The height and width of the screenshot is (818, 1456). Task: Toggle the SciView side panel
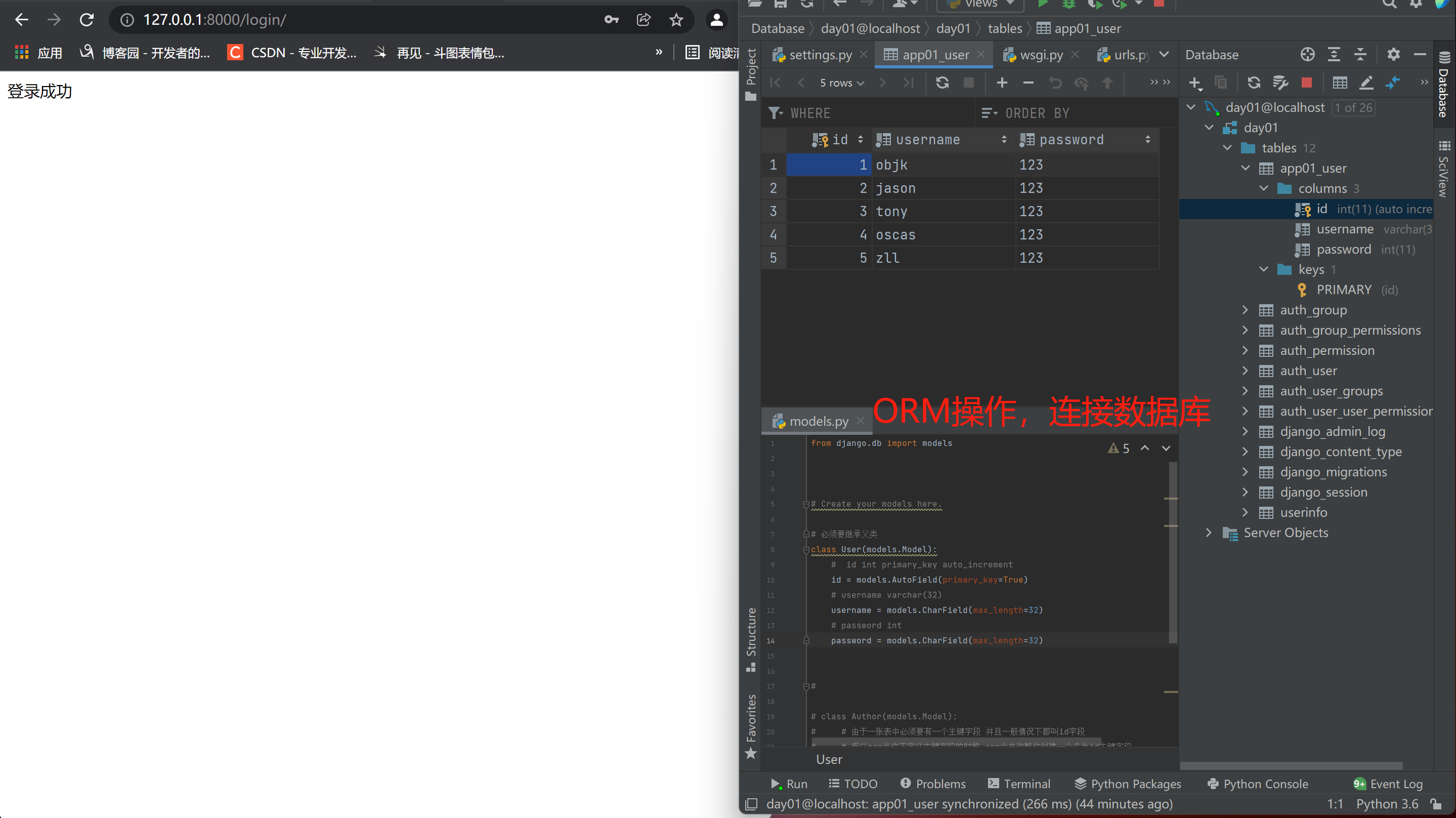1444,169
